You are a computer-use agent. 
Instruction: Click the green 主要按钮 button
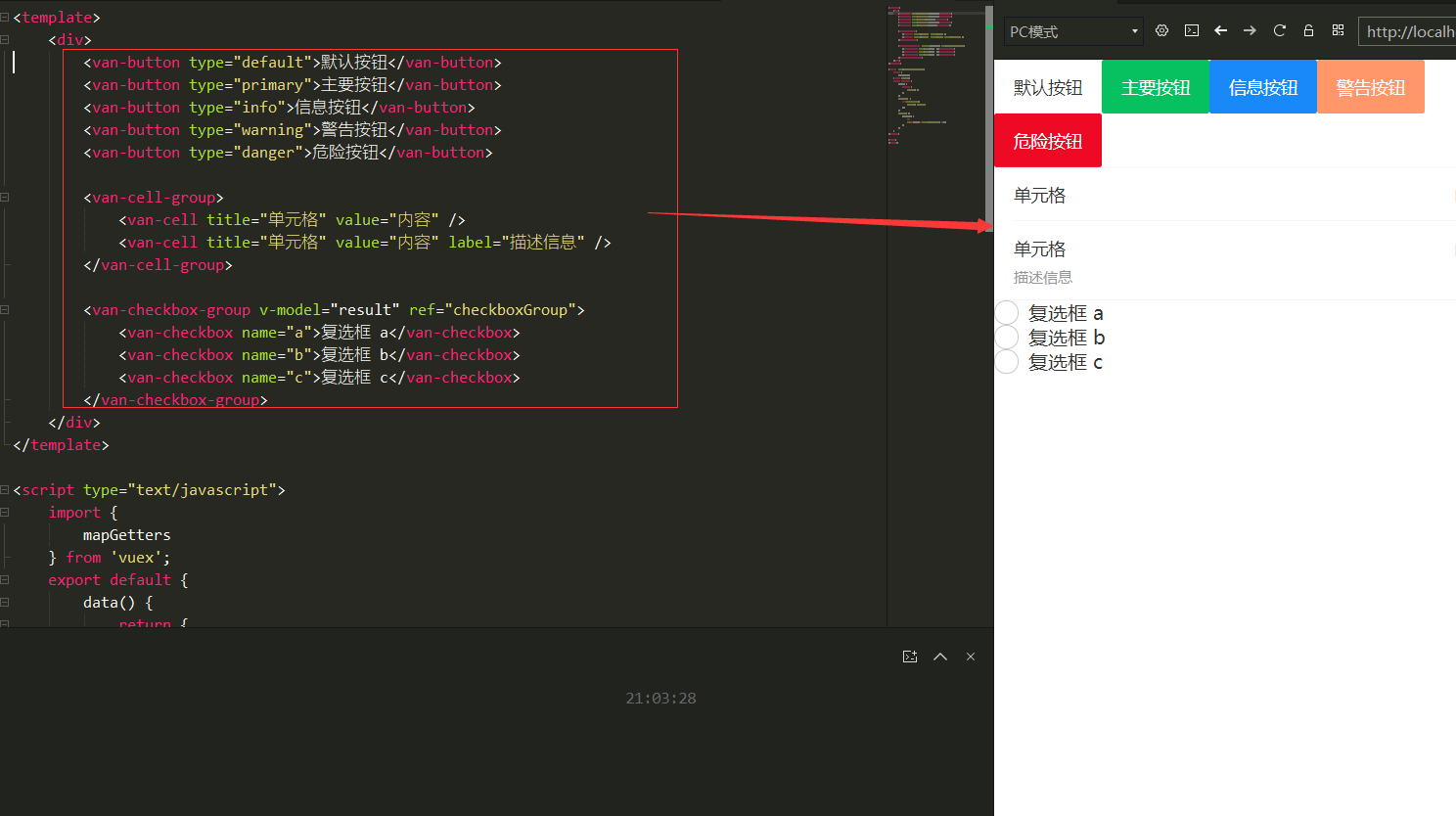(x=1156, y=86)
